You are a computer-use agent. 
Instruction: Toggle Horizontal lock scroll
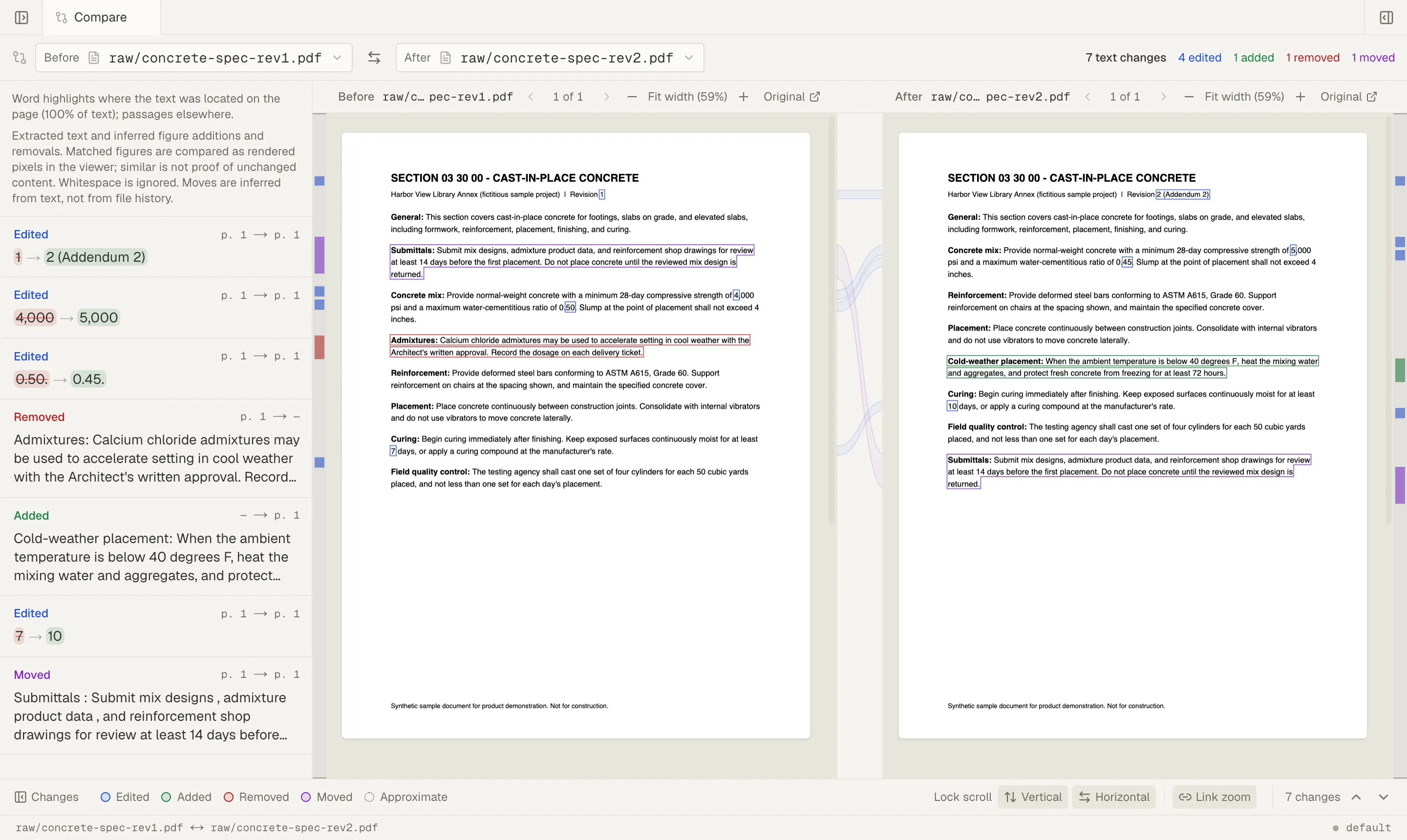pyautogui.click(x=1114, y=797)
